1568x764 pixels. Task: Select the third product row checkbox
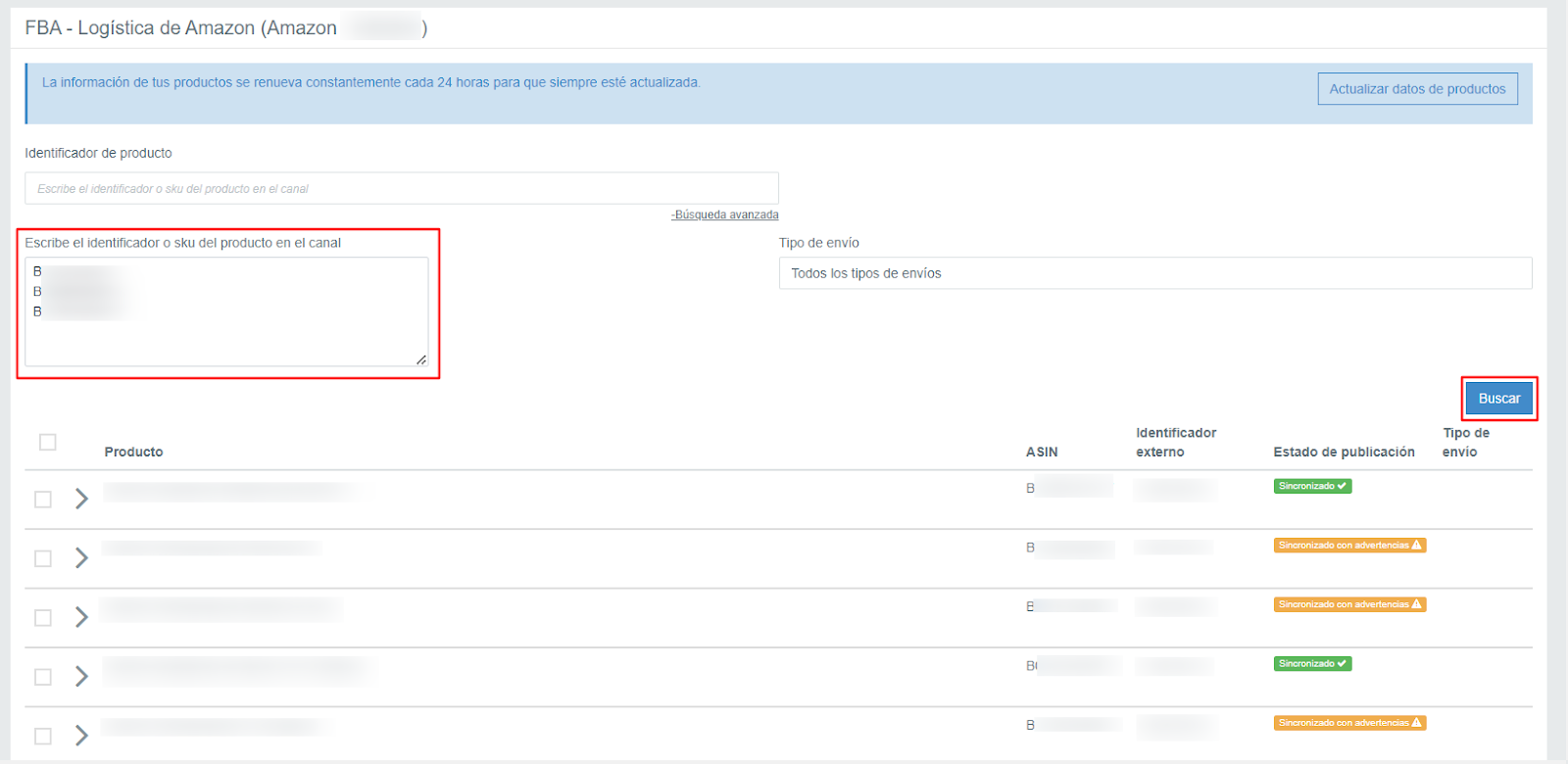coord(43,618)
